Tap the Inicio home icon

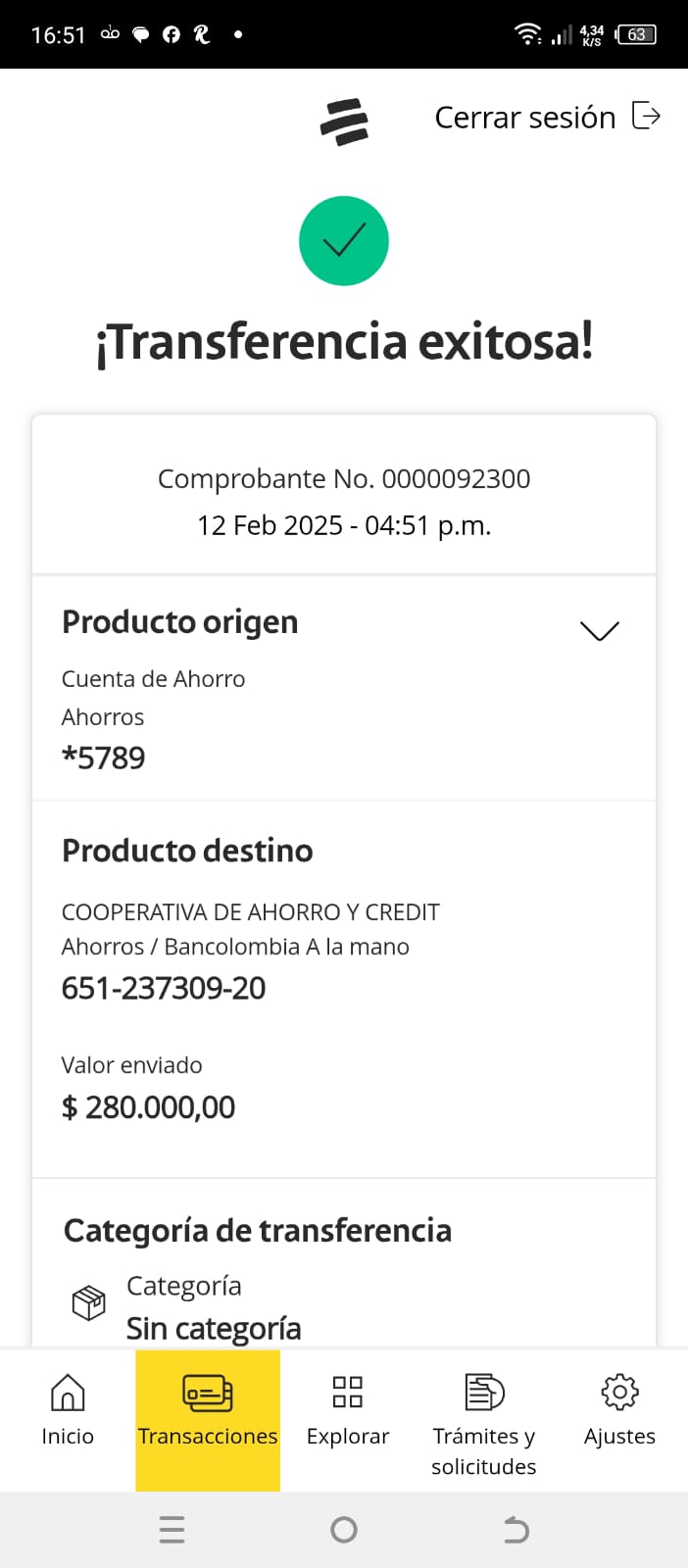68,1393
